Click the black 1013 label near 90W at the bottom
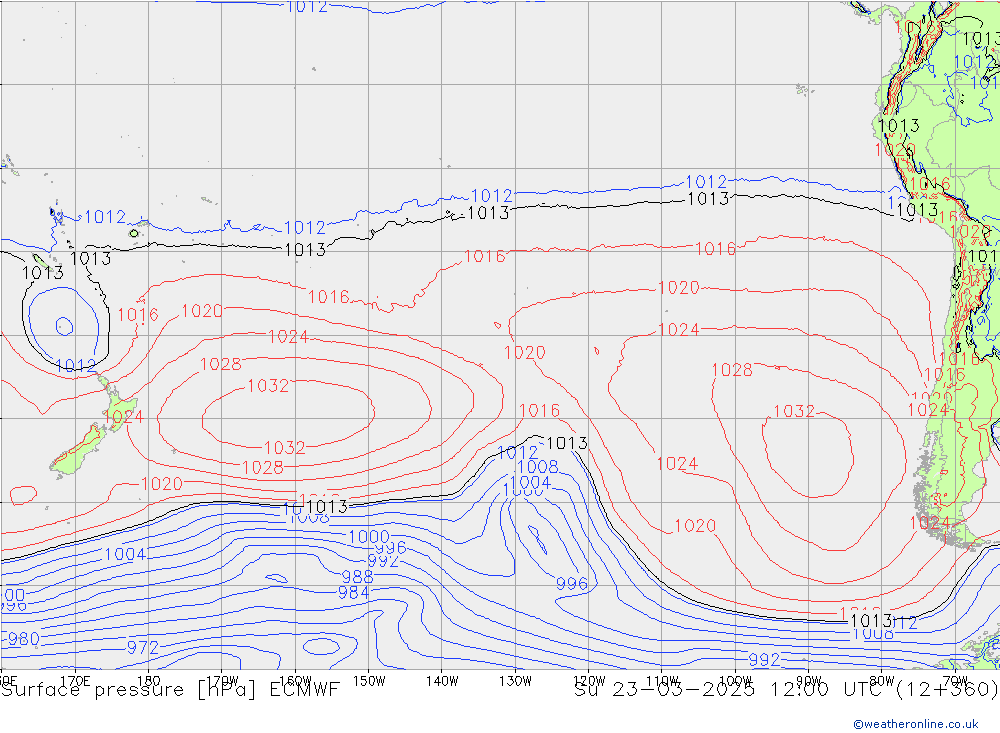This screenshot has height=733, width=1000. pos(871,620)
